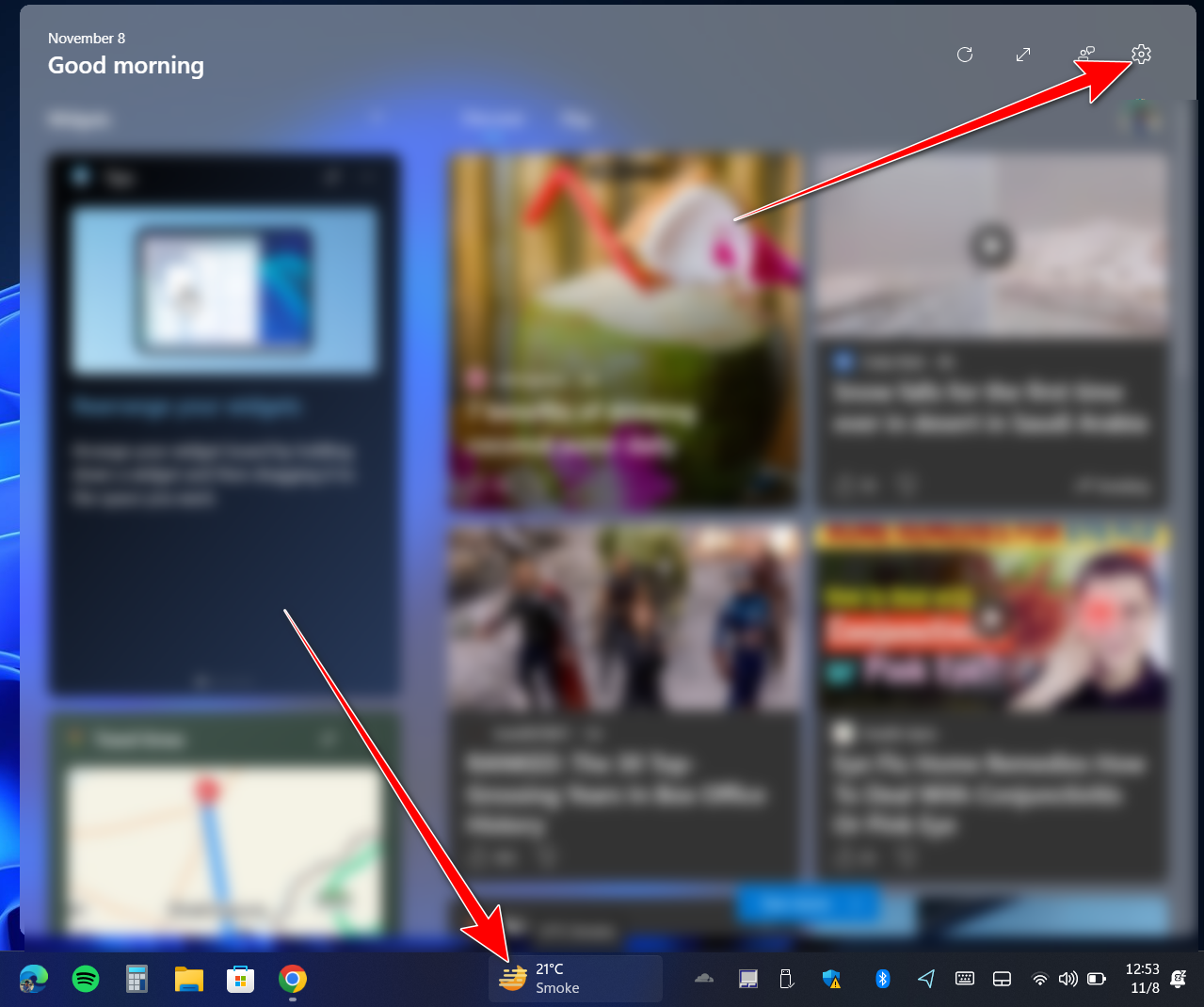Open the touch keyboard icon
This screenshot has width=1204, height=1007.
[x=965, y=979]
